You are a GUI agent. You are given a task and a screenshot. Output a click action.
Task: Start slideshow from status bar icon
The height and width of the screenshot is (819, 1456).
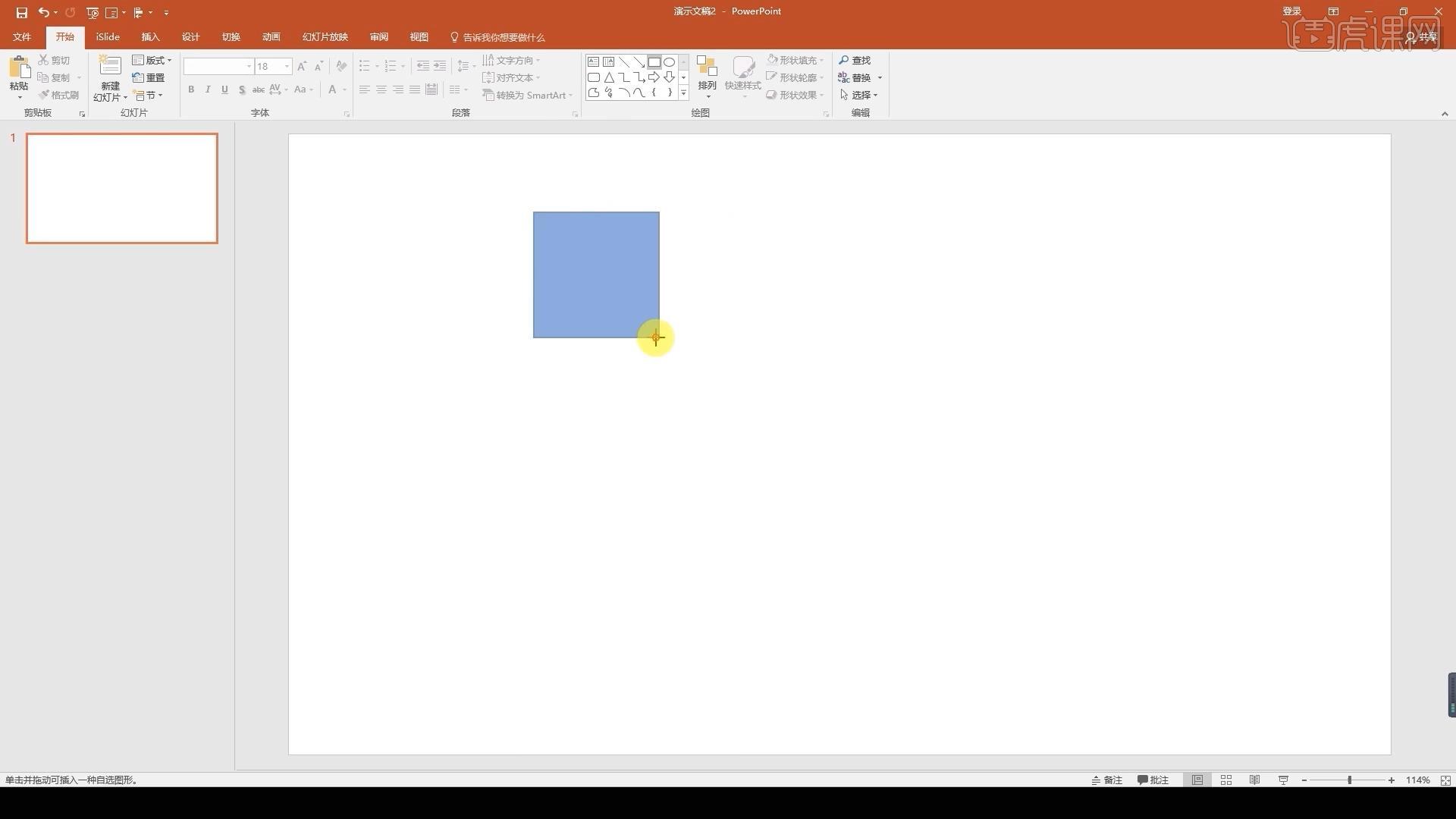coord(1283,780)
